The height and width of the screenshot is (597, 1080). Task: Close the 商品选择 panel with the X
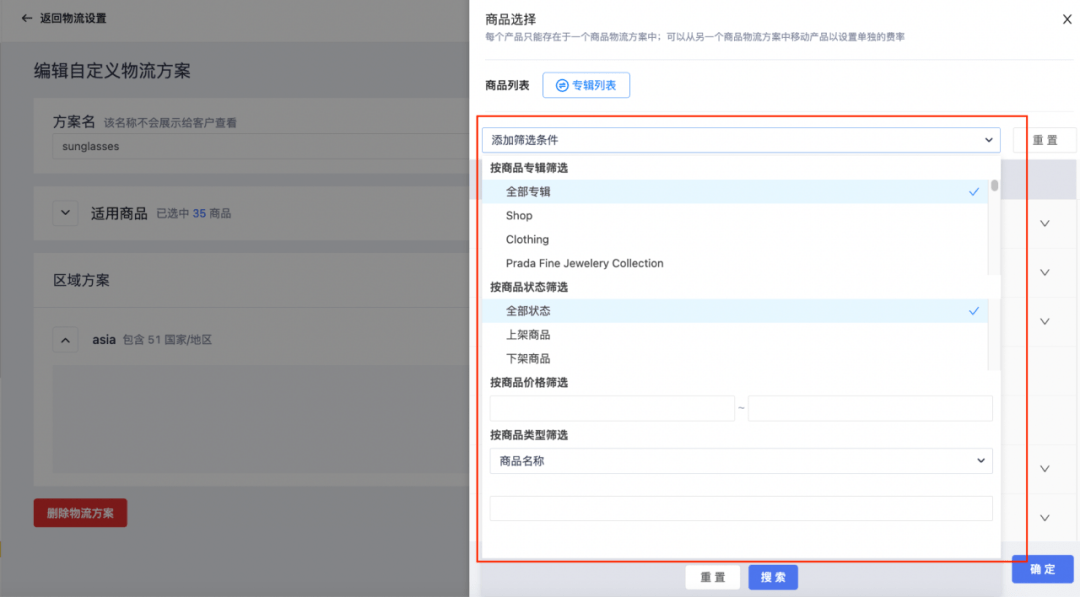[1066, 19]
